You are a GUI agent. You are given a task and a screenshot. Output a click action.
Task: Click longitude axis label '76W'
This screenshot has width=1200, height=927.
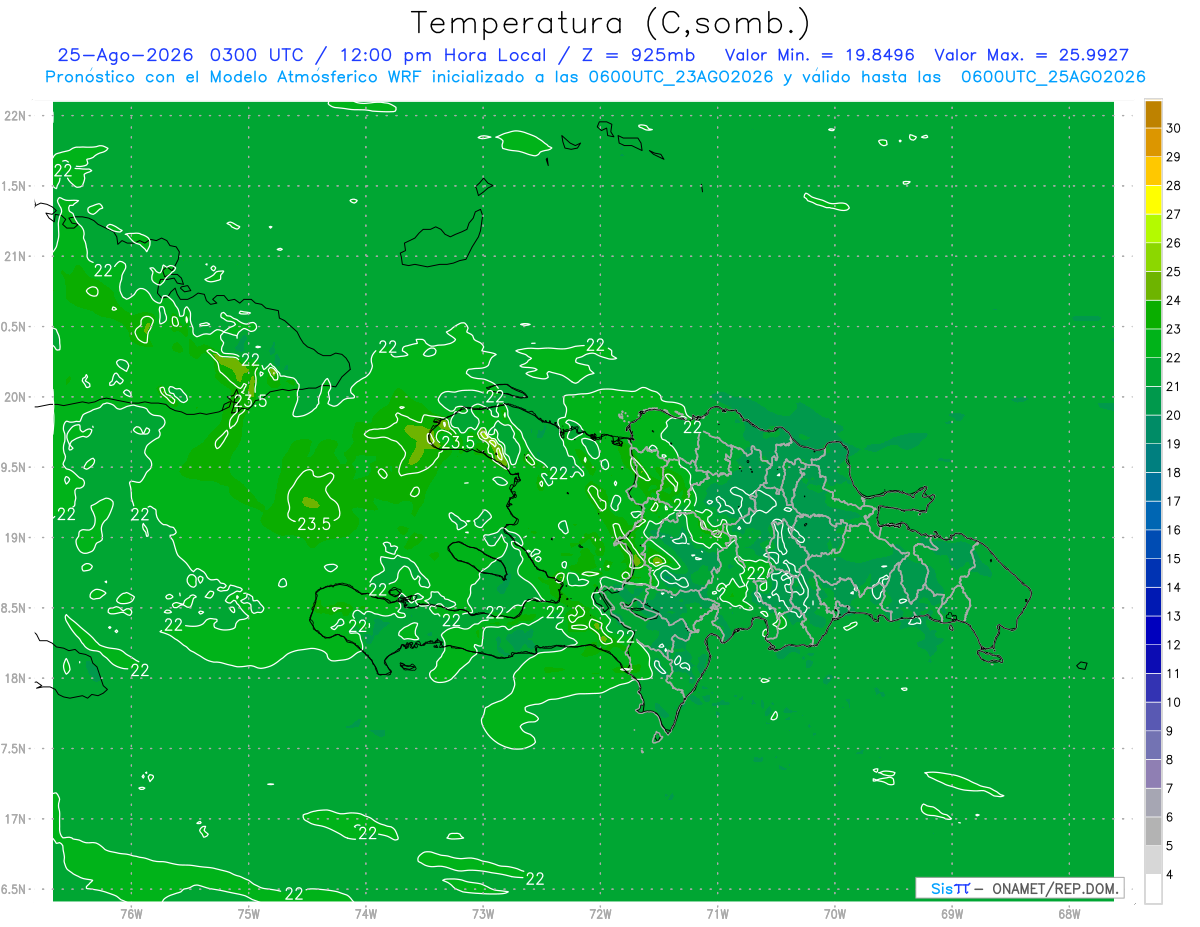[131, 913]
